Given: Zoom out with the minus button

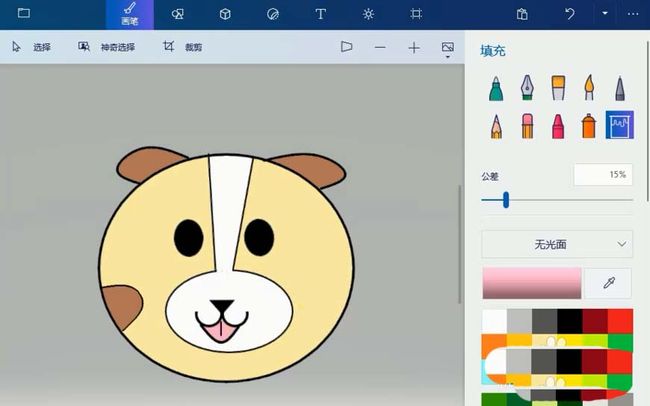Looking at the screenshot, I should 380,48.
